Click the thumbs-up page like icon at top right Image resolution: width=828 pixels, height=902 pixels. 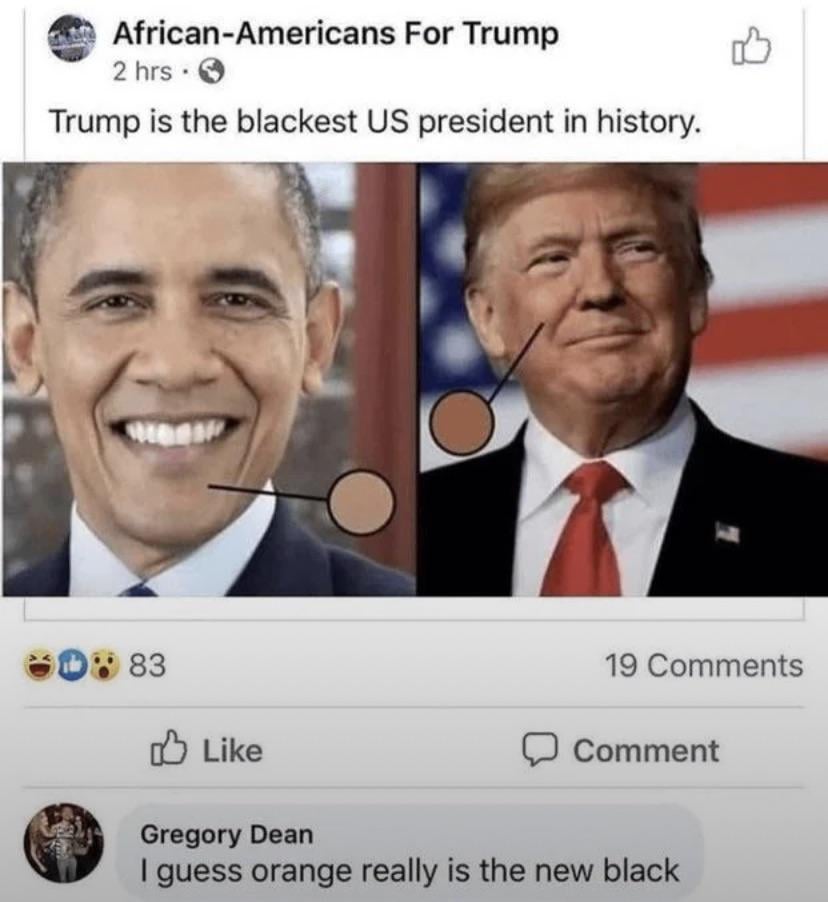point(751,46)
